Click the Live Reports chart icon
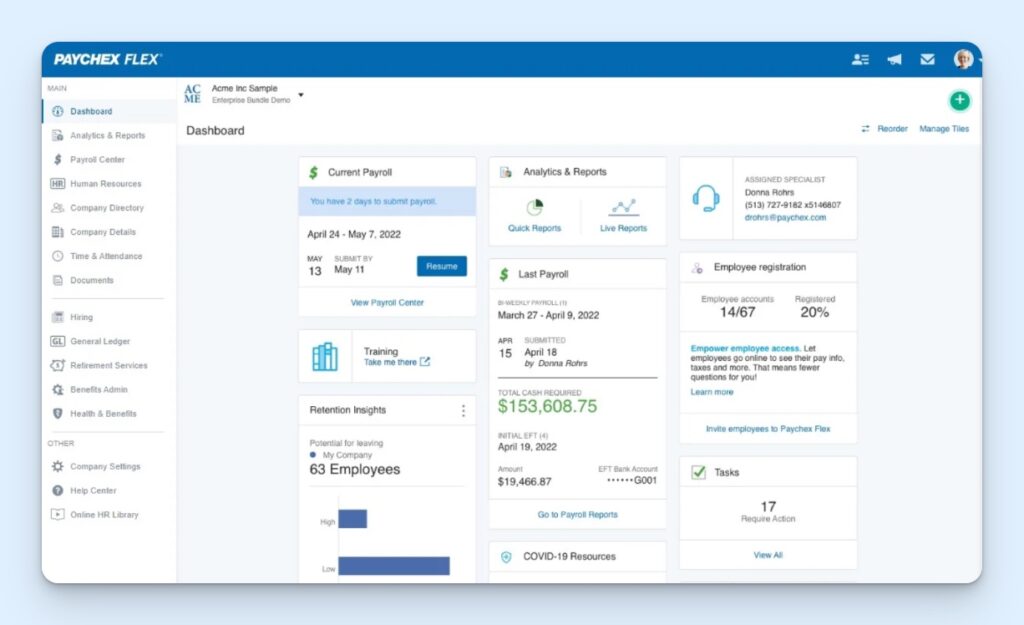Screen dimensions: 1024x625 click(623, 208)
